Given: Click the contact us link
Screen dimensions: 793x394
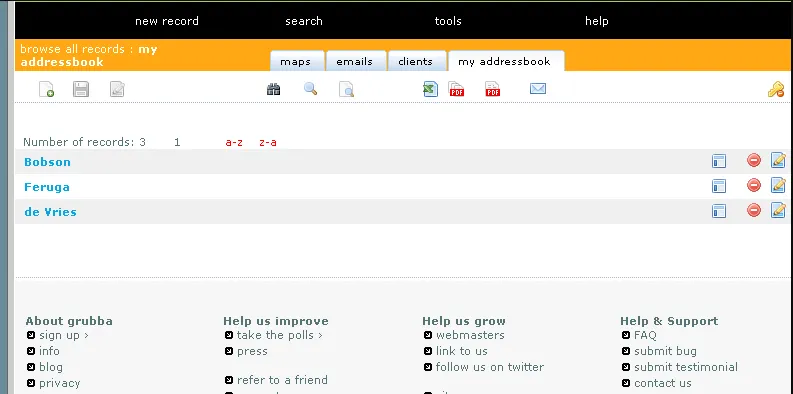Looking at the screenshot, I should [x=663, y=383].
